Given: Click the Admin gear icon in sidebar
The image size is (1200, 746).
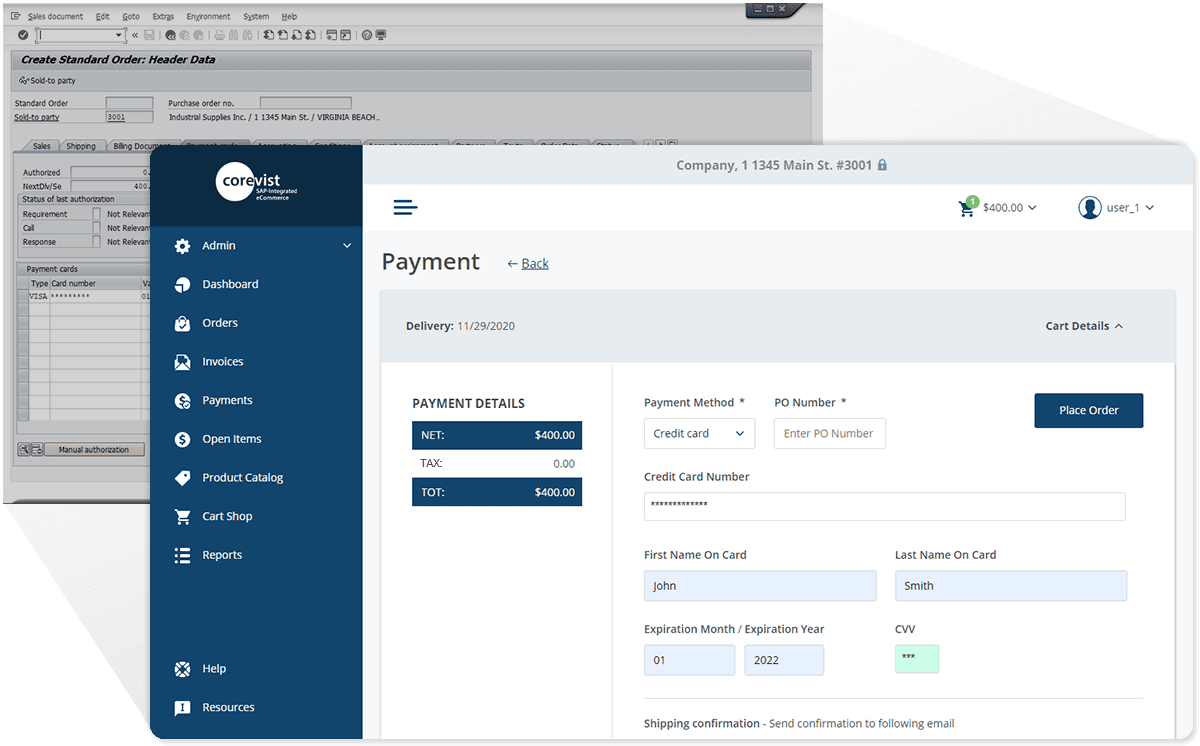Looking at the screenshot, I should point(182,246).
